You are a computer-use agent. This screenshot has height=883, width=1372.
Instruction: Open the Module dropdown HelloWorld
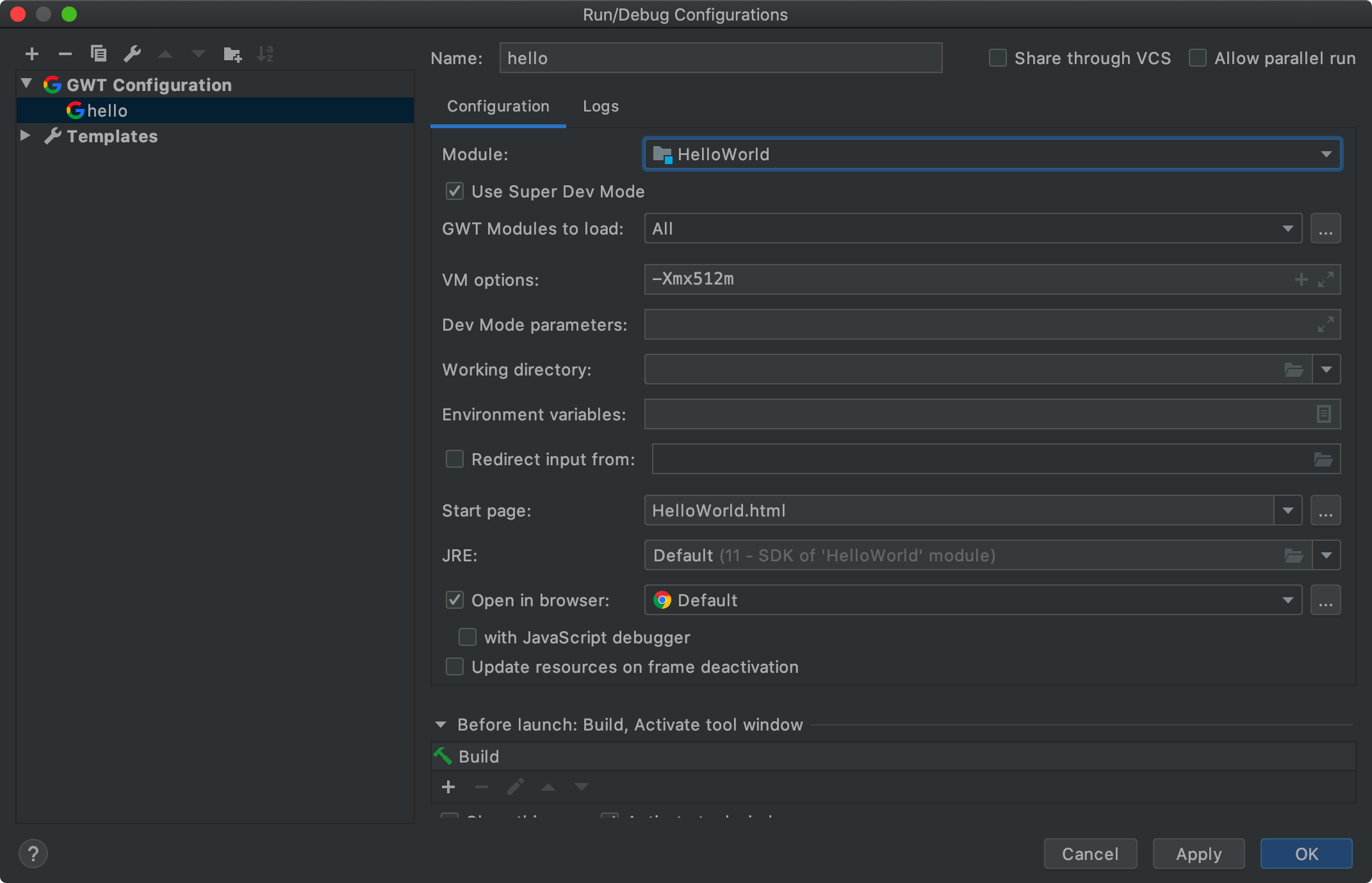[992, 154]
